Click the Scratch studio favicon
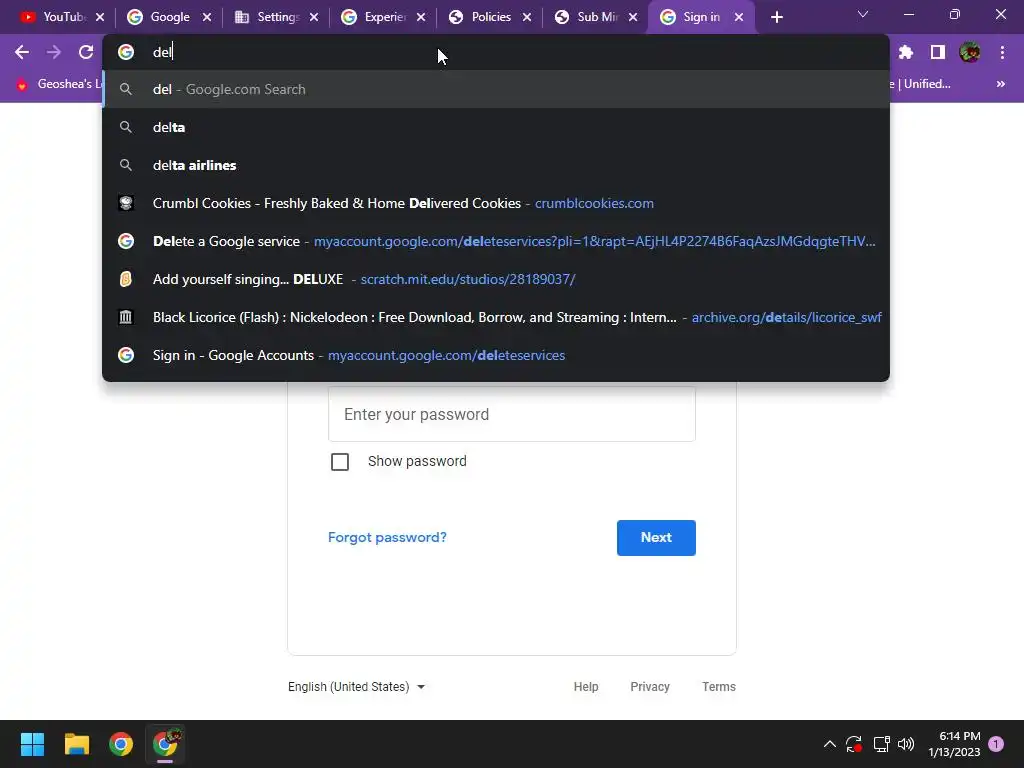This screenshot has height=768, width=1024. tap(126, 279)
